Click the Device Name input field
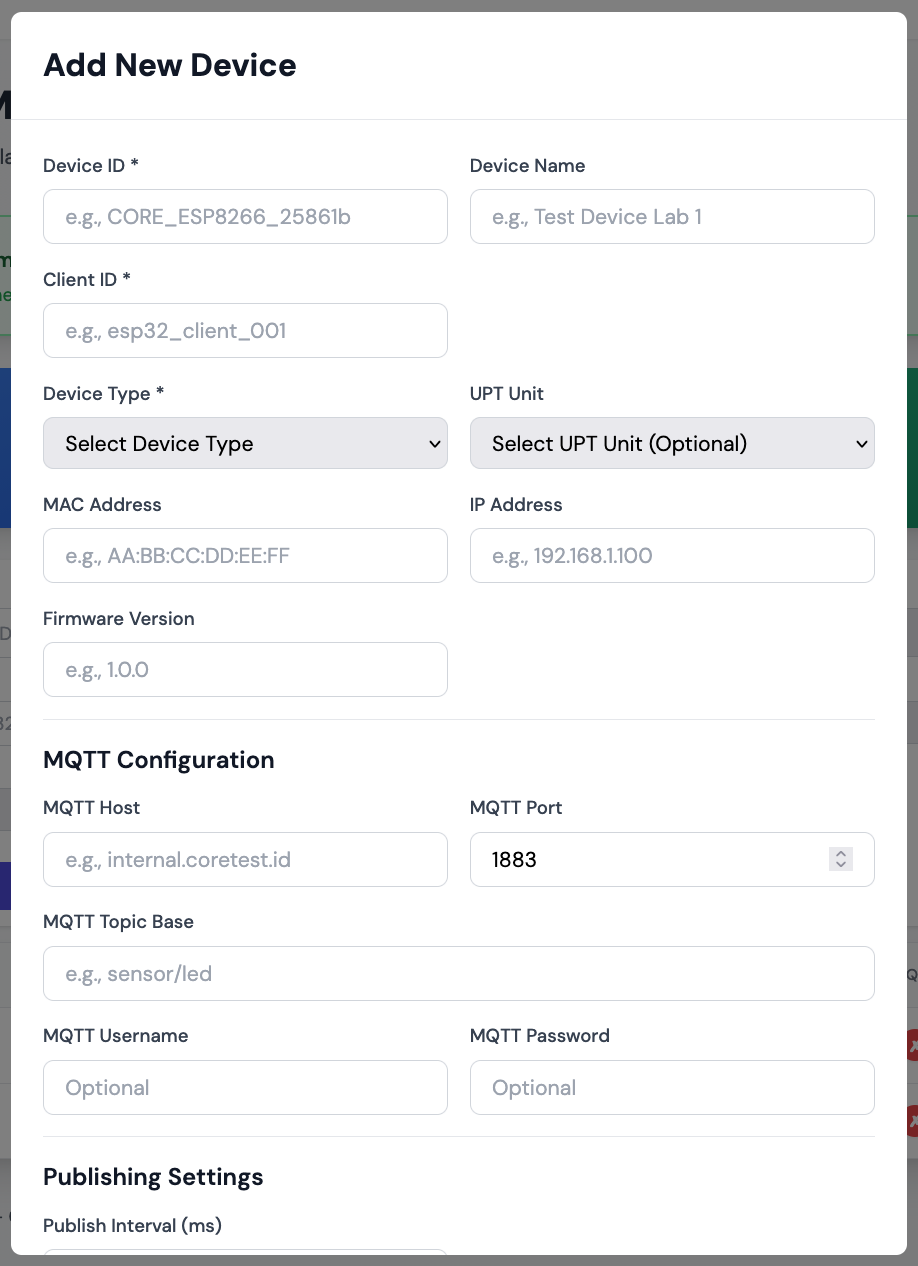Image resolution: width=918 pixels, height=1266 pixels. point(672,216)
